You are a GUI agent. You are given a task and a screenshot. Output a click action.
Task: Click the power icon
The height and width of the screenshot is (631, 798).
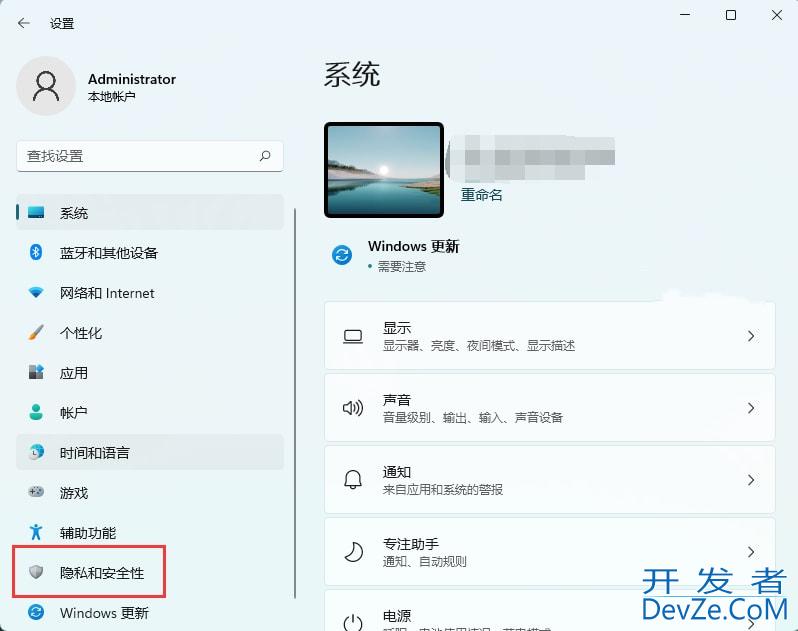point(353,622)
